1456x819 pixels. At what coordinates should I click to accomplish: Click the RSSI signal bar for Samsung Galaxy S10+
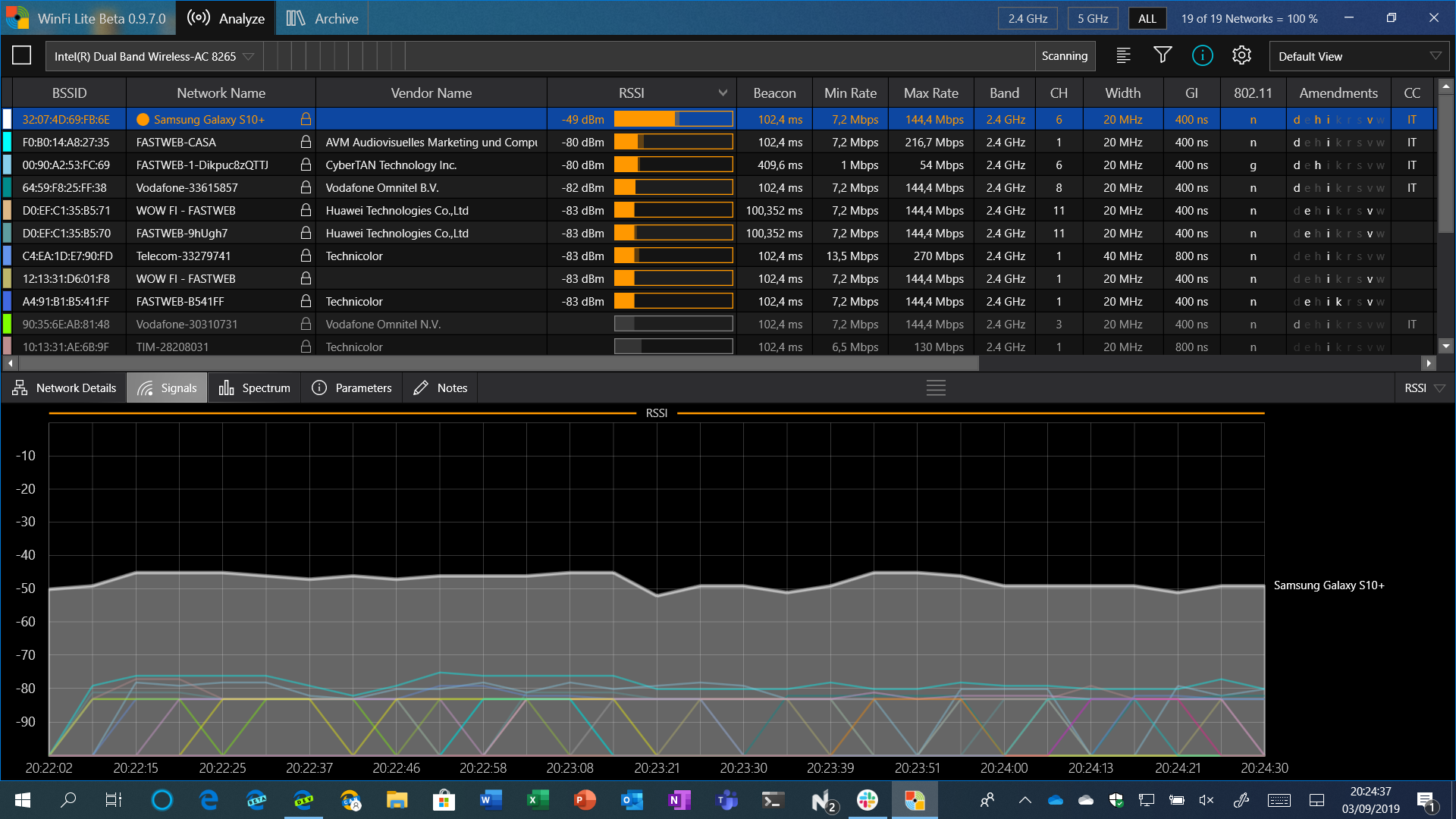pyautogui.click(x=673, y=119)
